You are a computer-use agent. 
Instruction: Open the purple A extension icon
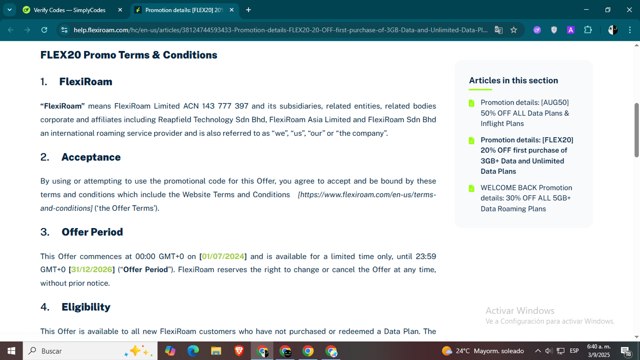click(x=571, y=30)
